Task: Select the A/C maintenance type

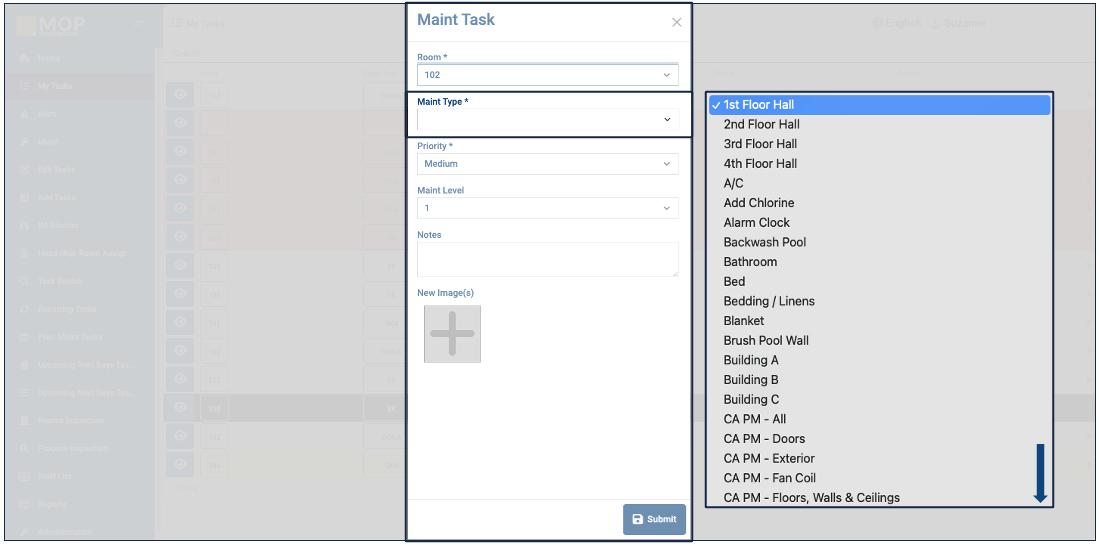Action: coord(734,183)
